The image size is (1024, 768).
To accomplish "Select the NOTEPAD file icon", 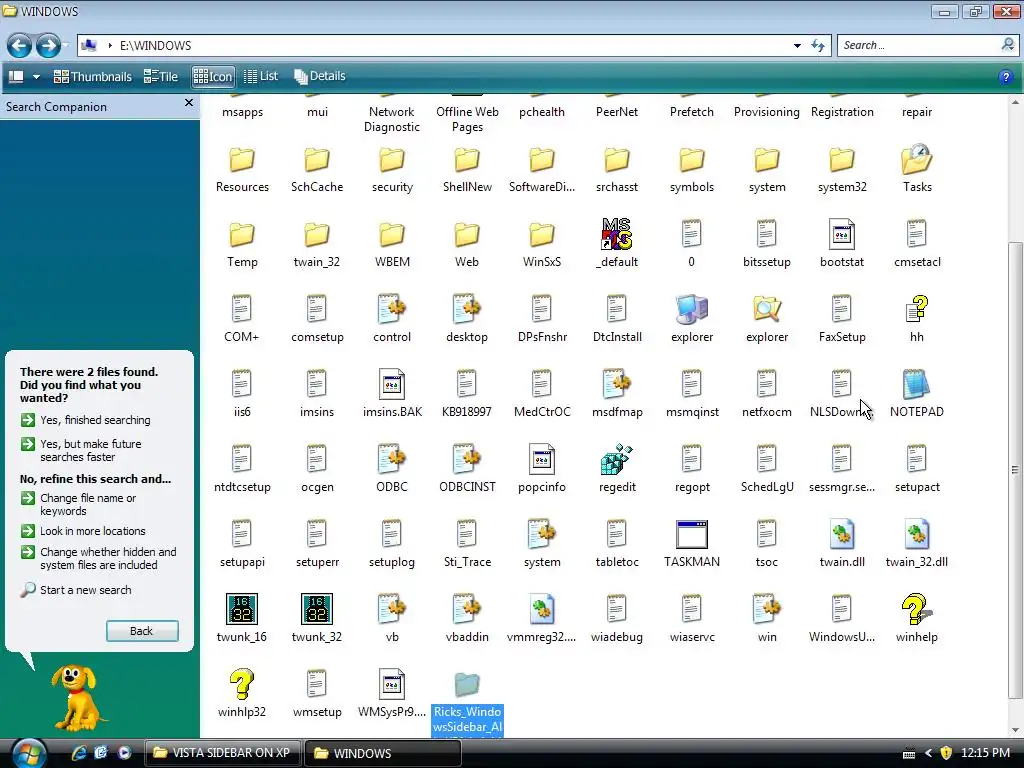I will click(916, 384).
